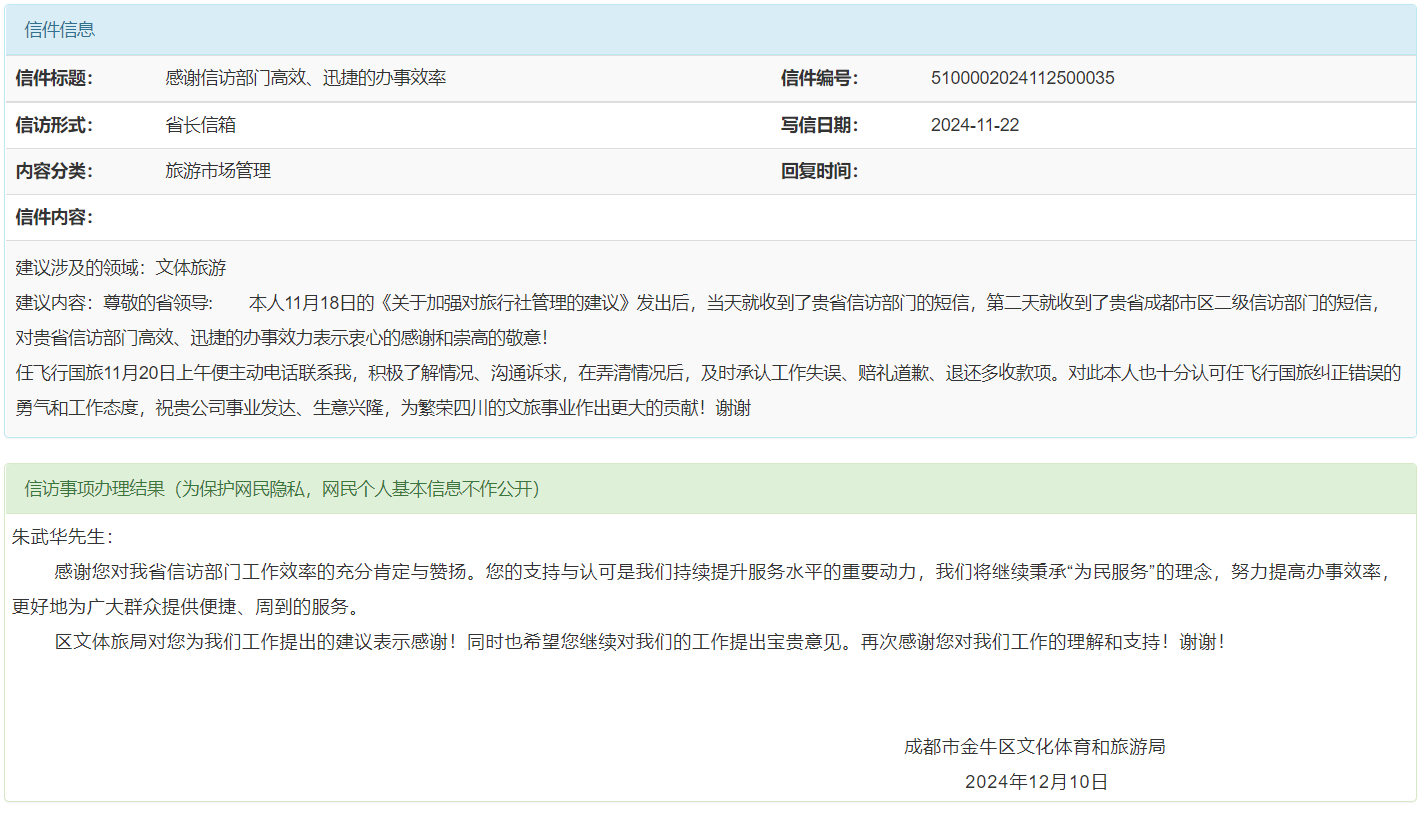This screenshot has height=840, width=1422.
Task: Click the salutation 朱武华先生
Action: tap(62, 537)
